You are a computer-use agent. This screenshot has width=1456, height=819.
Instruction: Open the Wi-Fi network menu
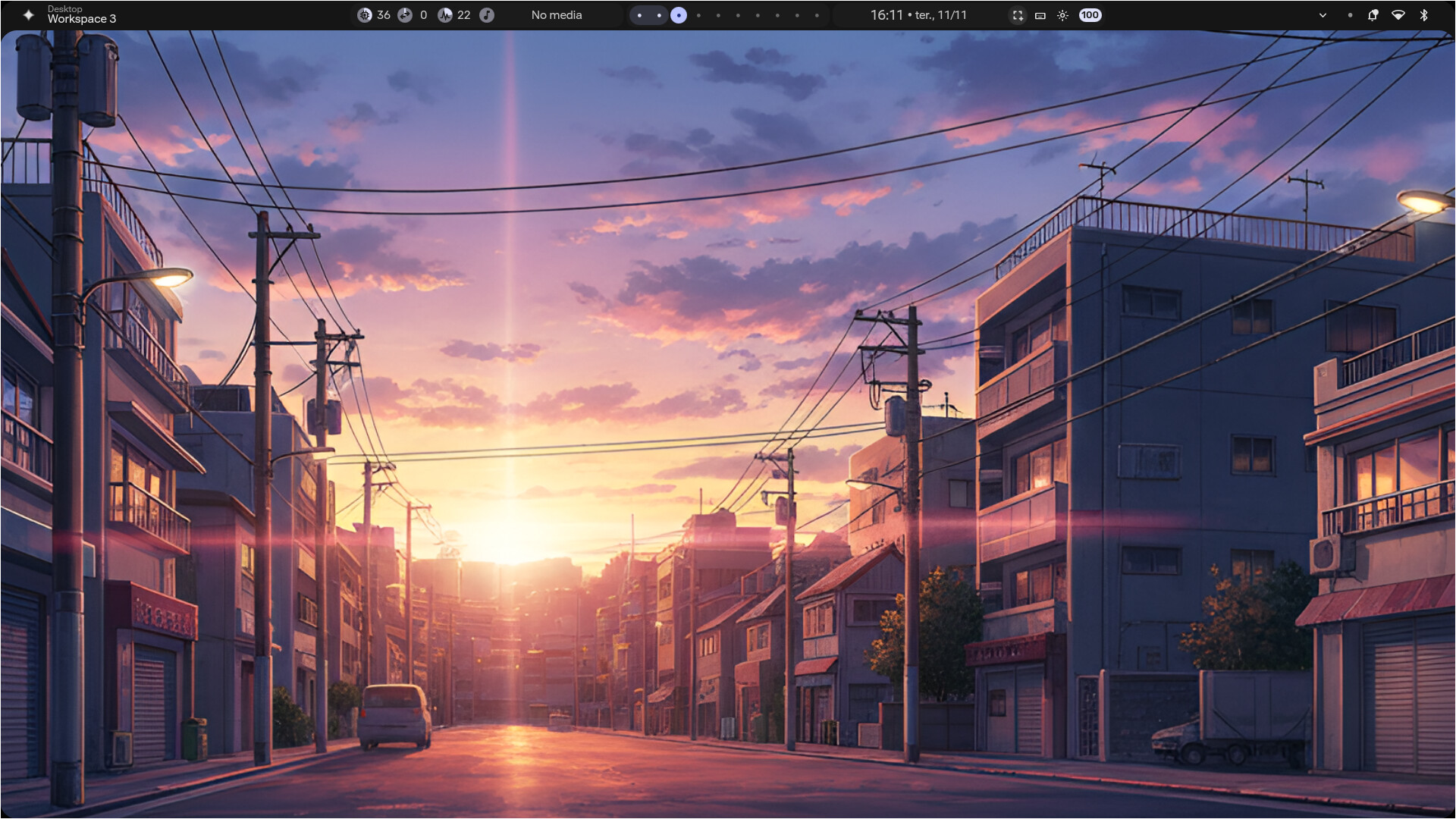(1398, 15)
